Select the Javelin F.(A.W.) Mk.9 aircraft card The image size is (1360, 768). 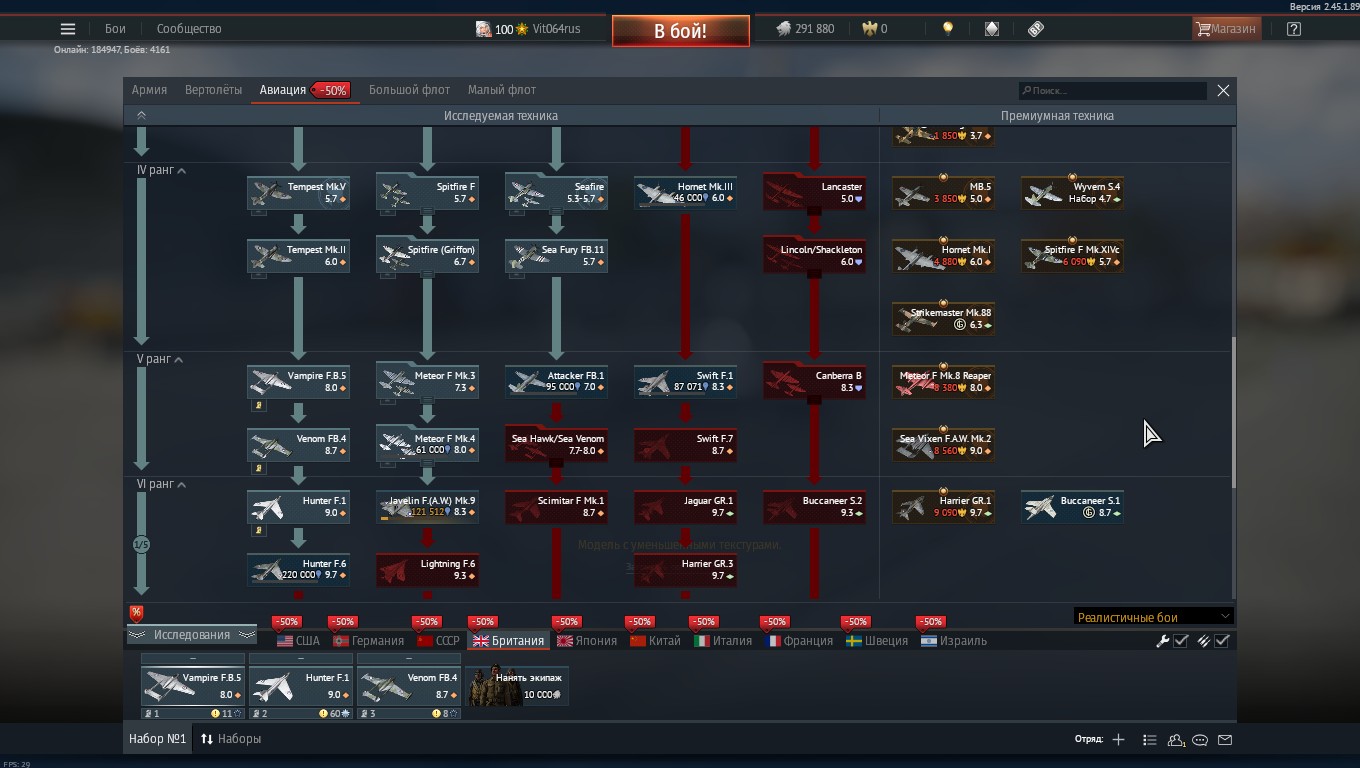pyautogui.click(x=427, y=507)
